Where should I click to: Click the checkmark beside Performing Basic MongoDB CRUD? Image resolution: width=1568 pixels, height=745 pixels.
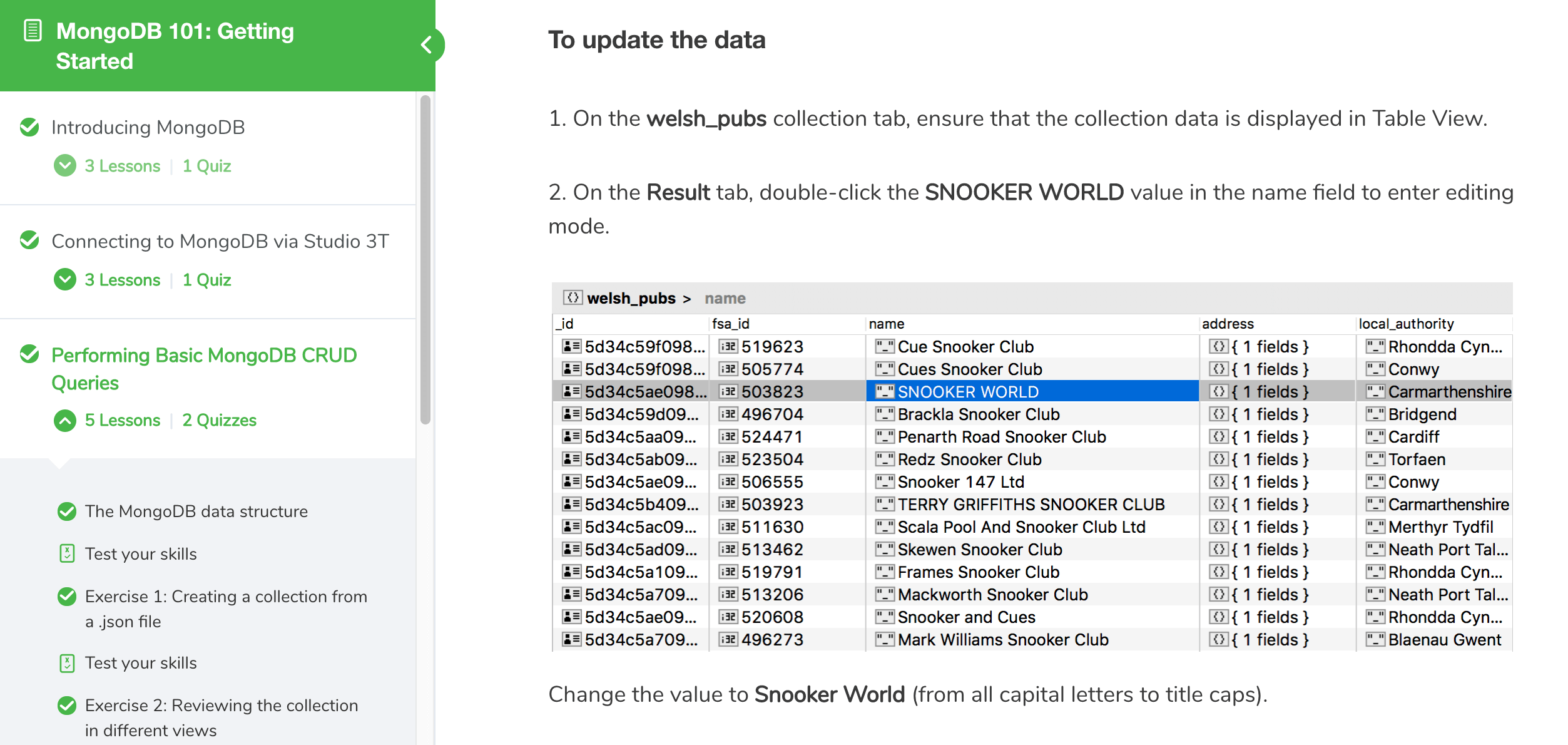pos(29,354)
